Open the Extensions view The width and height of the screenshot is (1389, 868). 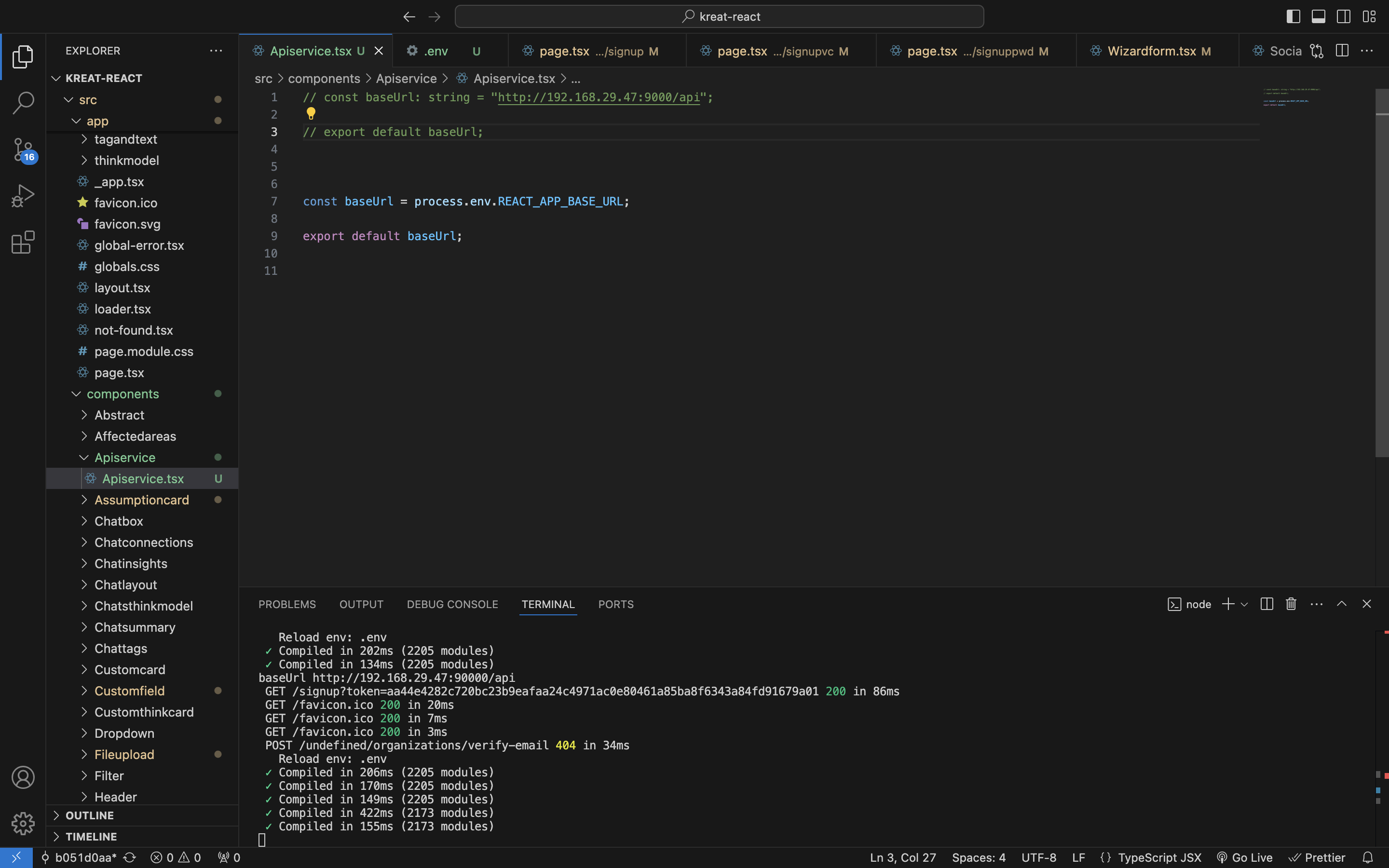tap(23, 242)
